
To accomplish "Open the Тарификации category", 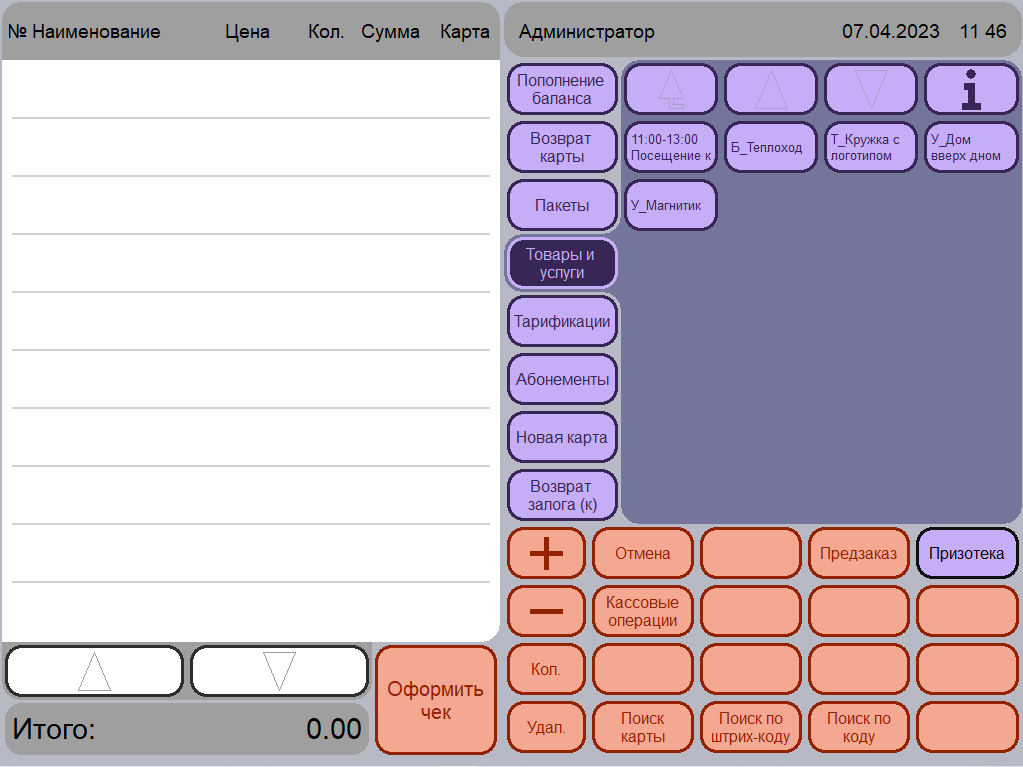I will click(562, 322).
